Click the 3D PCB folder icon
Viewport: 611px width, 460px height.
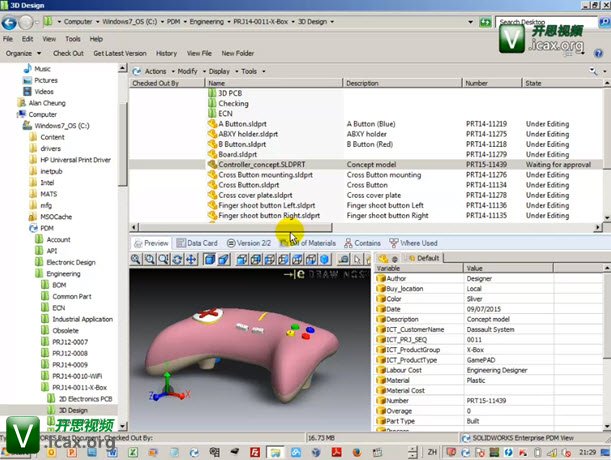212,93
